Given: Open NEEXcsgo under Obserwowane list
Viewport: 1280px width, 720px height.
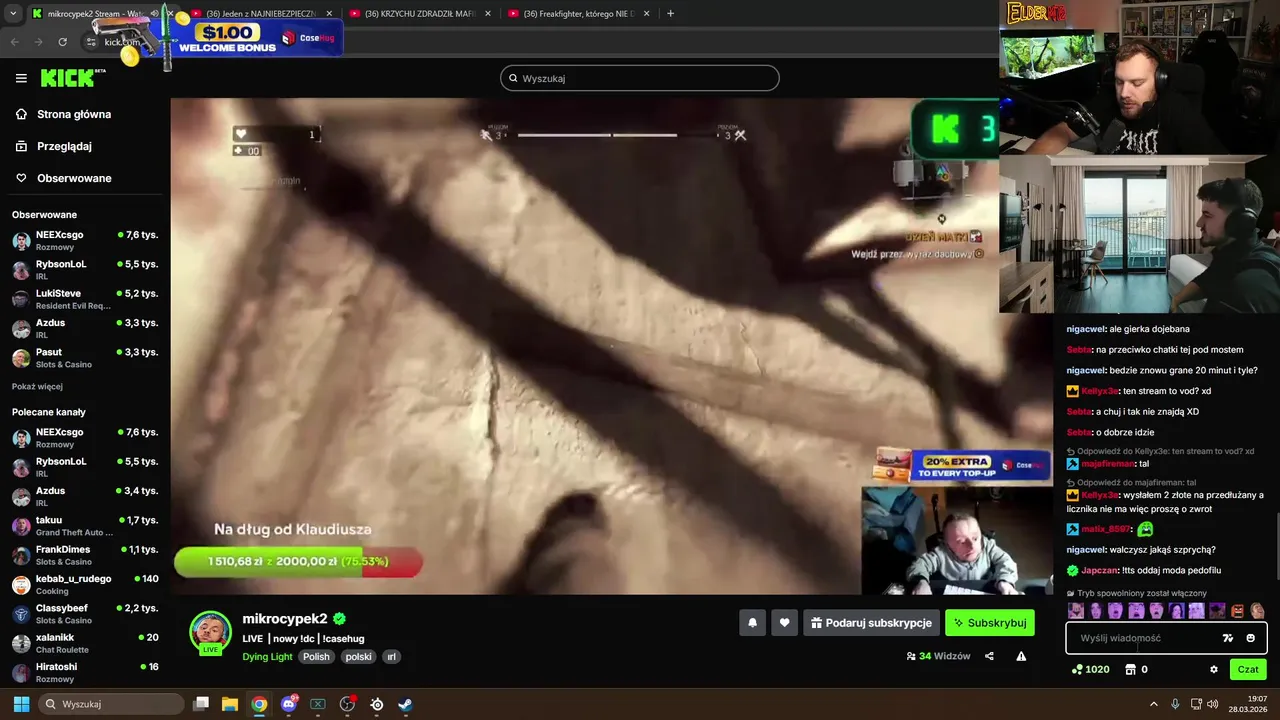Looking at the screenshot, I should coord(85,240).
